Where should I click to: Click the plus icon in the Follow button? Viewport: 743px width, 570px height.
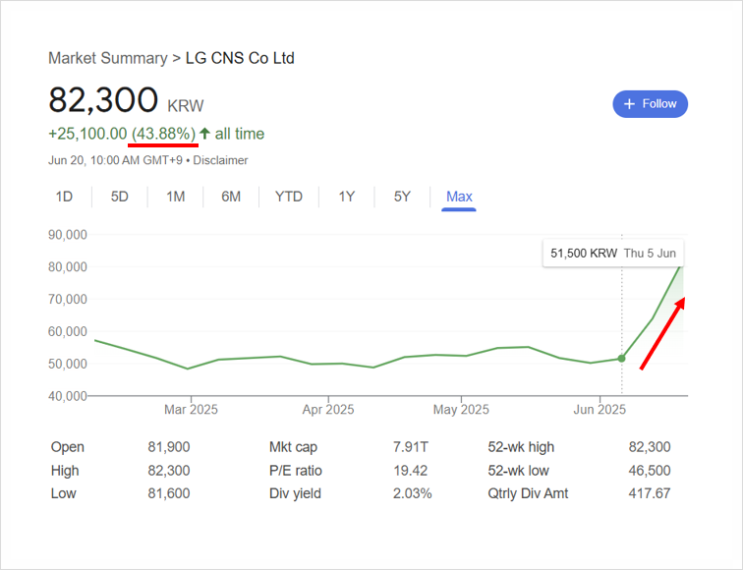click(629, 104)
